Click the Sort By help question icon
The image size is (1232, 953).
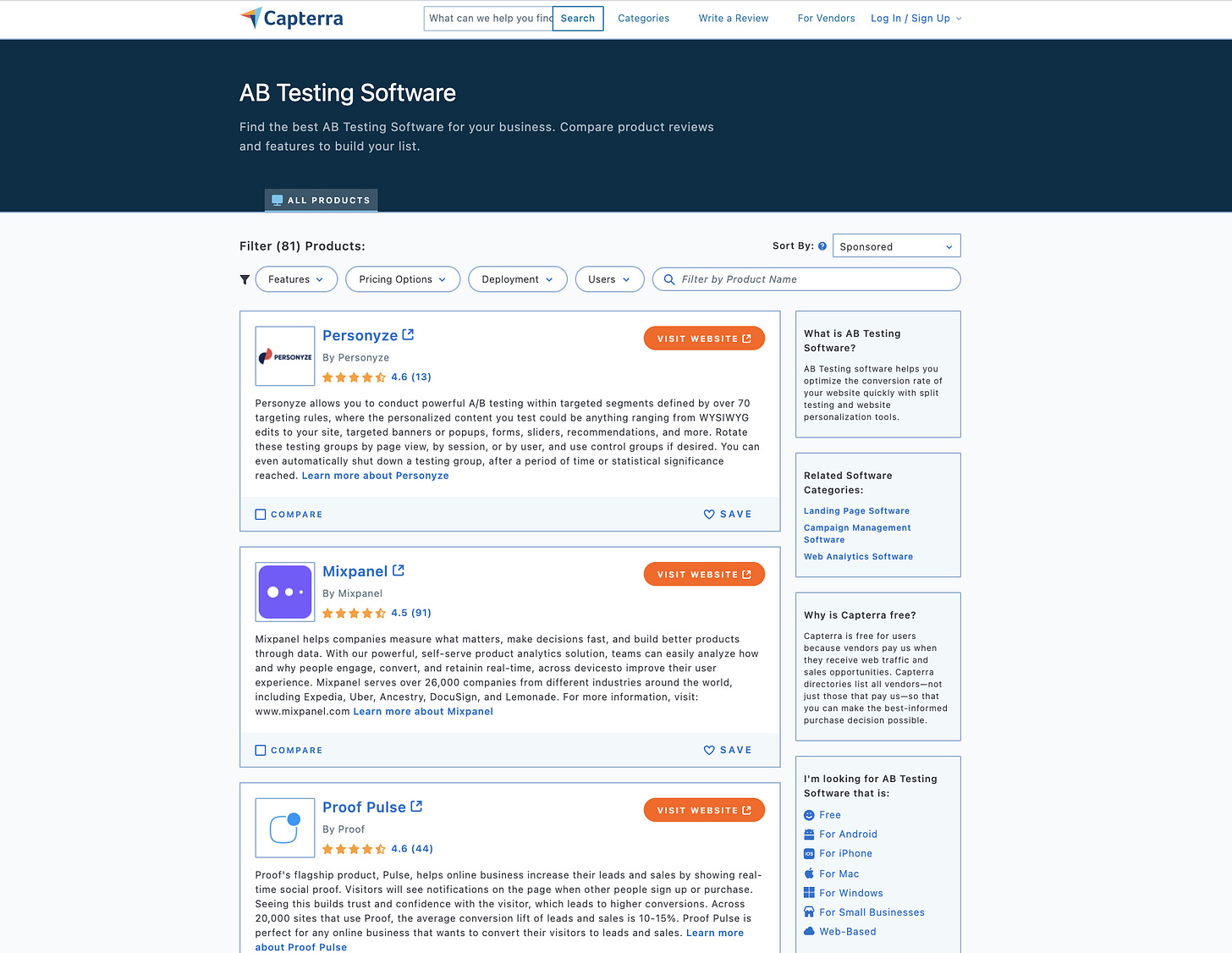coord(822,246)
